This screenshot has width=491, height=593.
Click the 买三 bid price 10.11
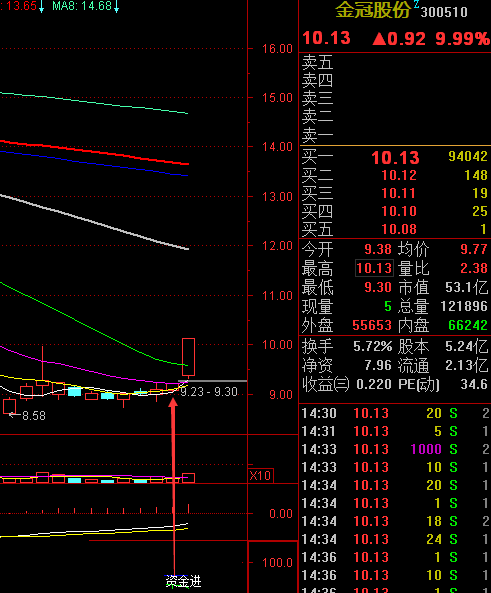(x=399, y=194)
